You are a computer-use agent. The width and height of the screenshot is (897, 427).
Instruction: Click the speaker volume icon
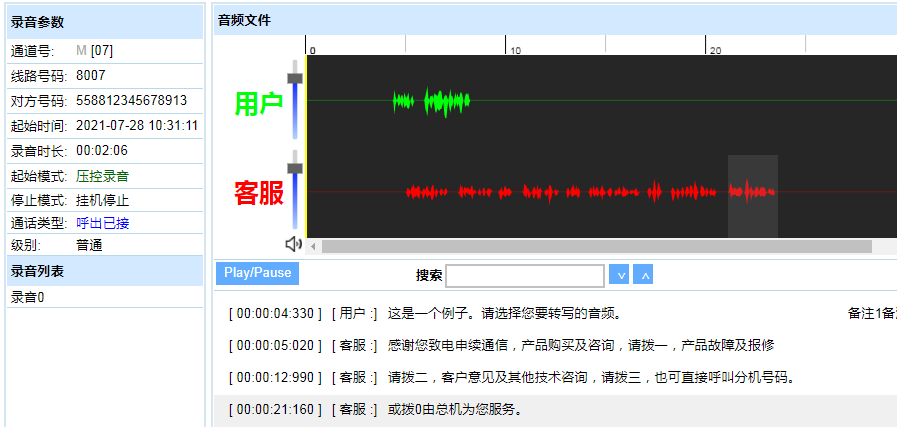click(293, 244)
